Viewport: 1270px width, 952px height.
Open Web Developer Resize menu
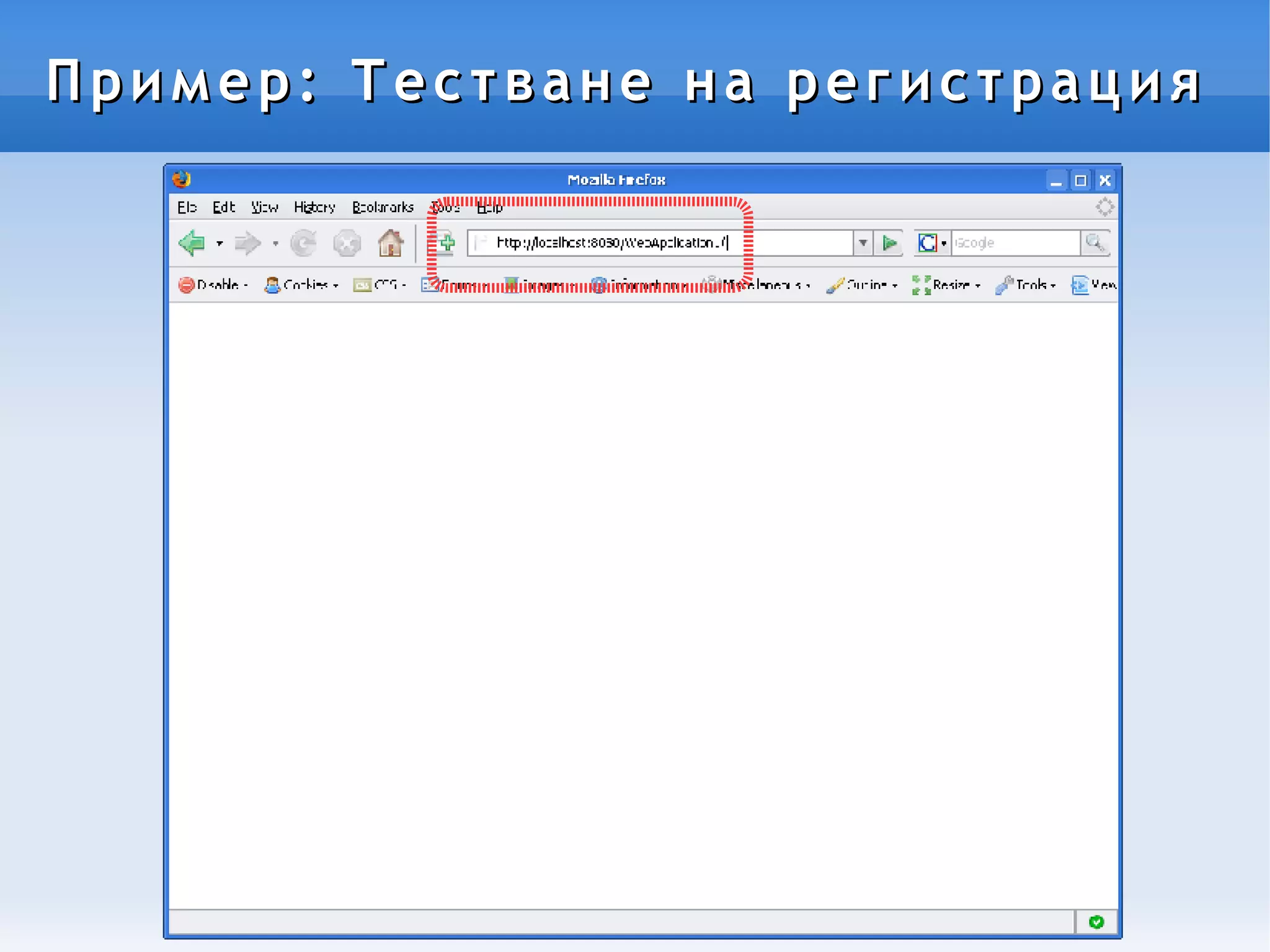pos(946,285)
